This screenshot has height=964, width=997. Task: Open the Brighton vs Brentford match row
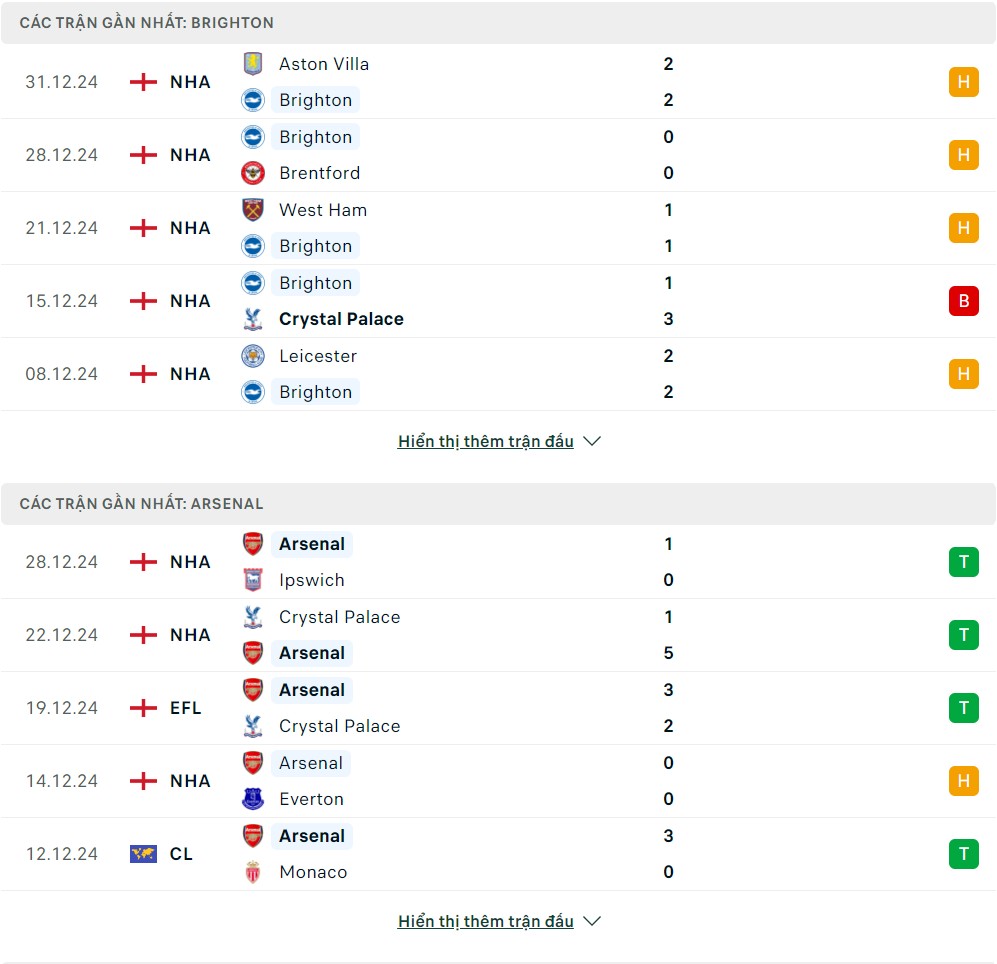tap(498, 155)
